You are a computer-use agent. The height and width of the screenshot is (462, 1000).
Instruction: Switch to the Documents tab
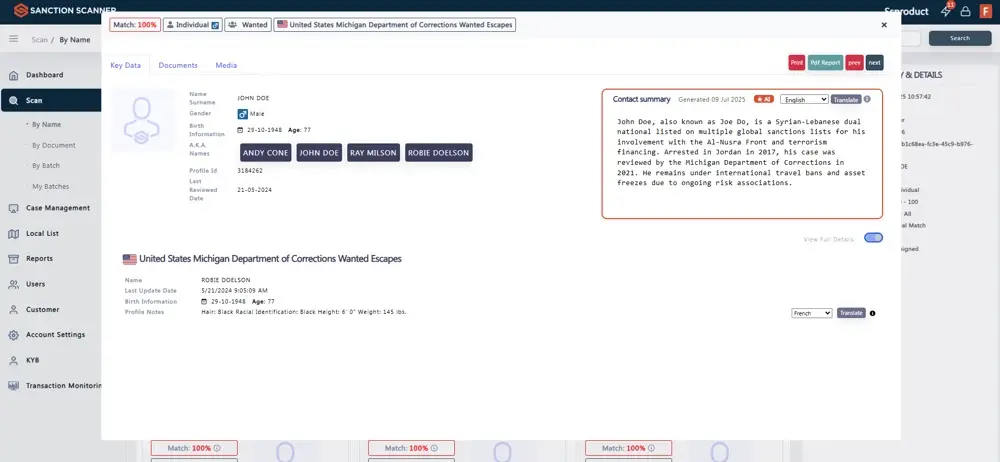[x=178, y=65]
